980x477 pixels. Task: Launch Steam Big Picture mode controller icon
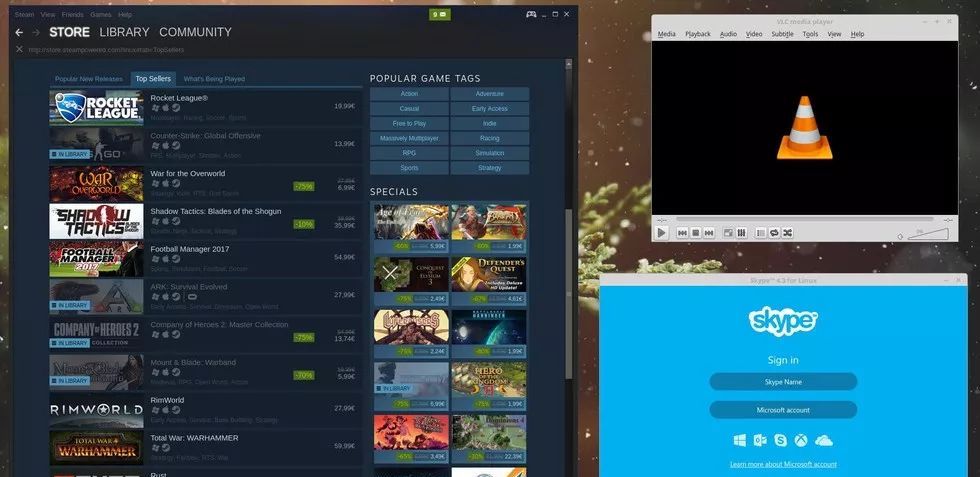[531, 14]
